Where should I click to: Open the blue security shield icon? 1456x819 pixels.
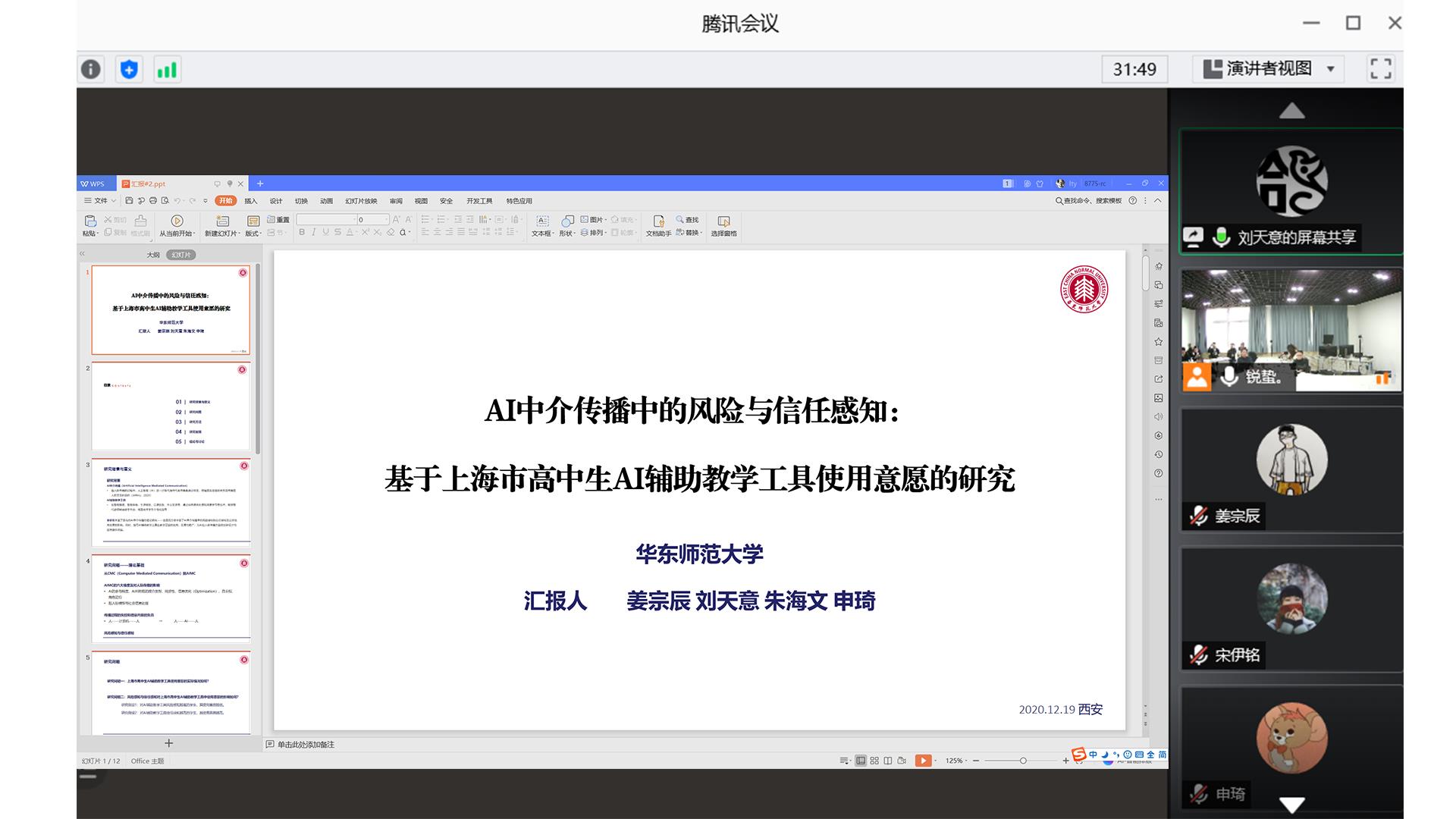129,70
